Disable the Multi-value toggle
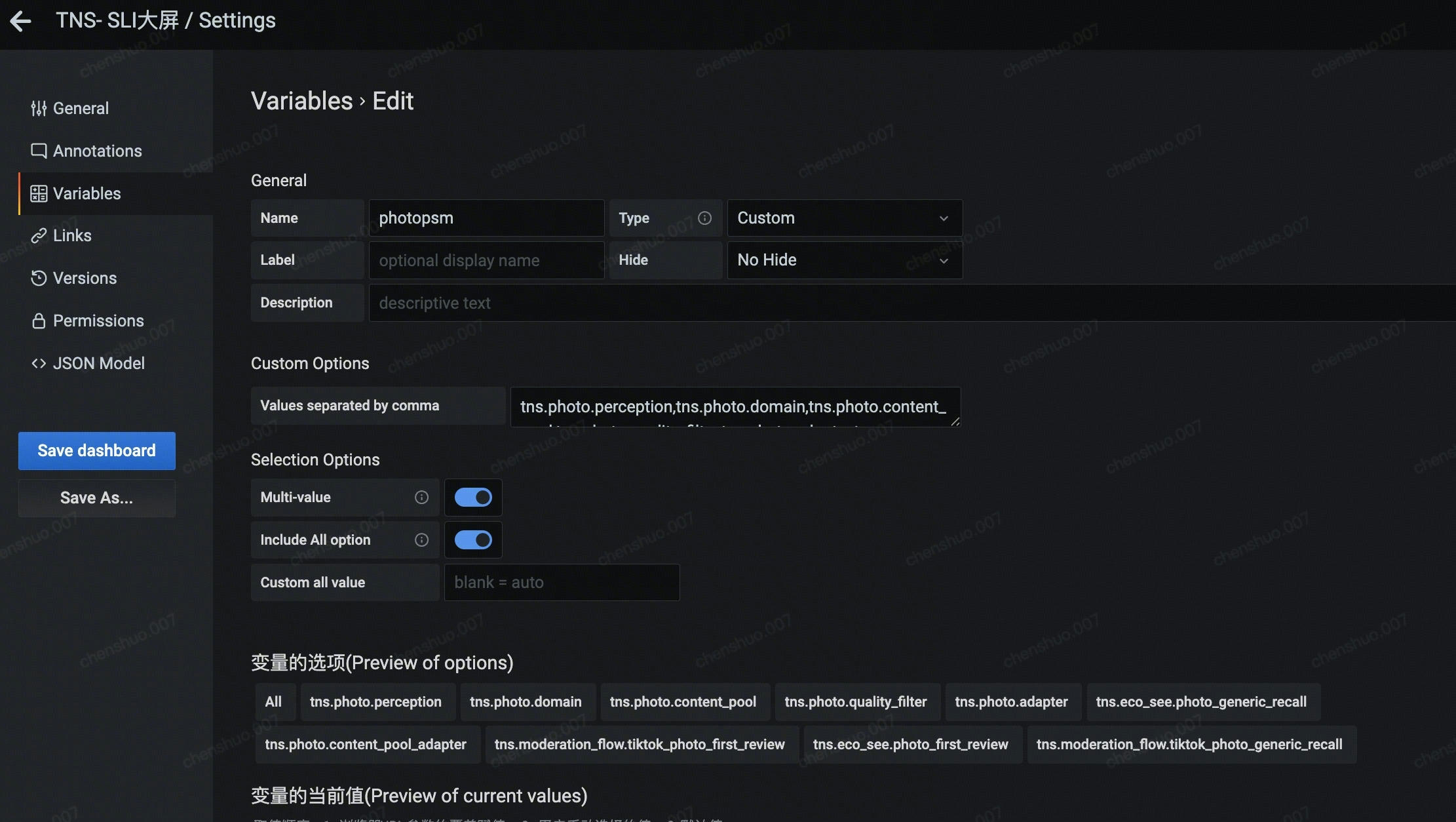The image size is (1456, 822). click(473, 498)
